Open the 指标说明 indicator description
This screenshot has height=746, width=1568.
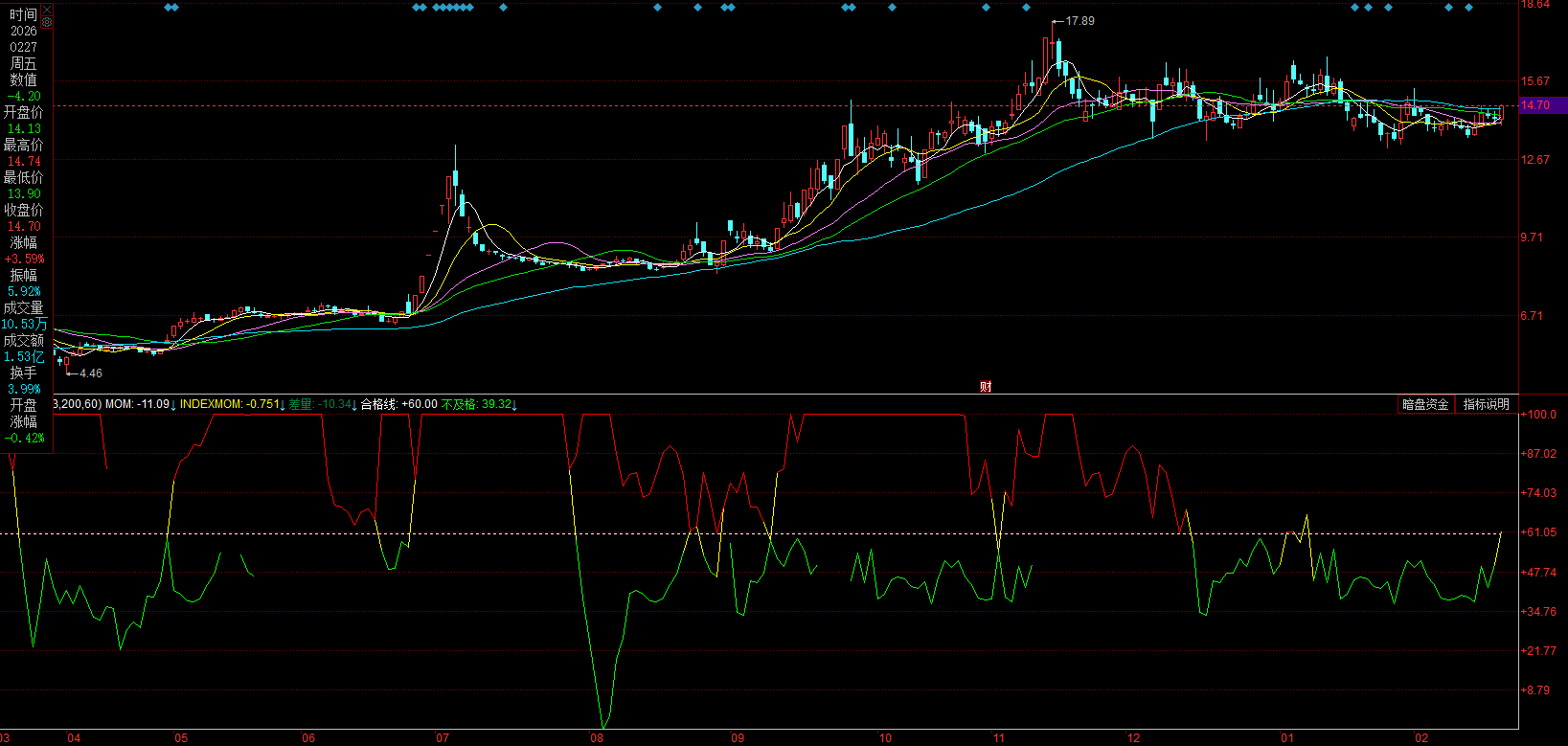tap(1486, 404)
